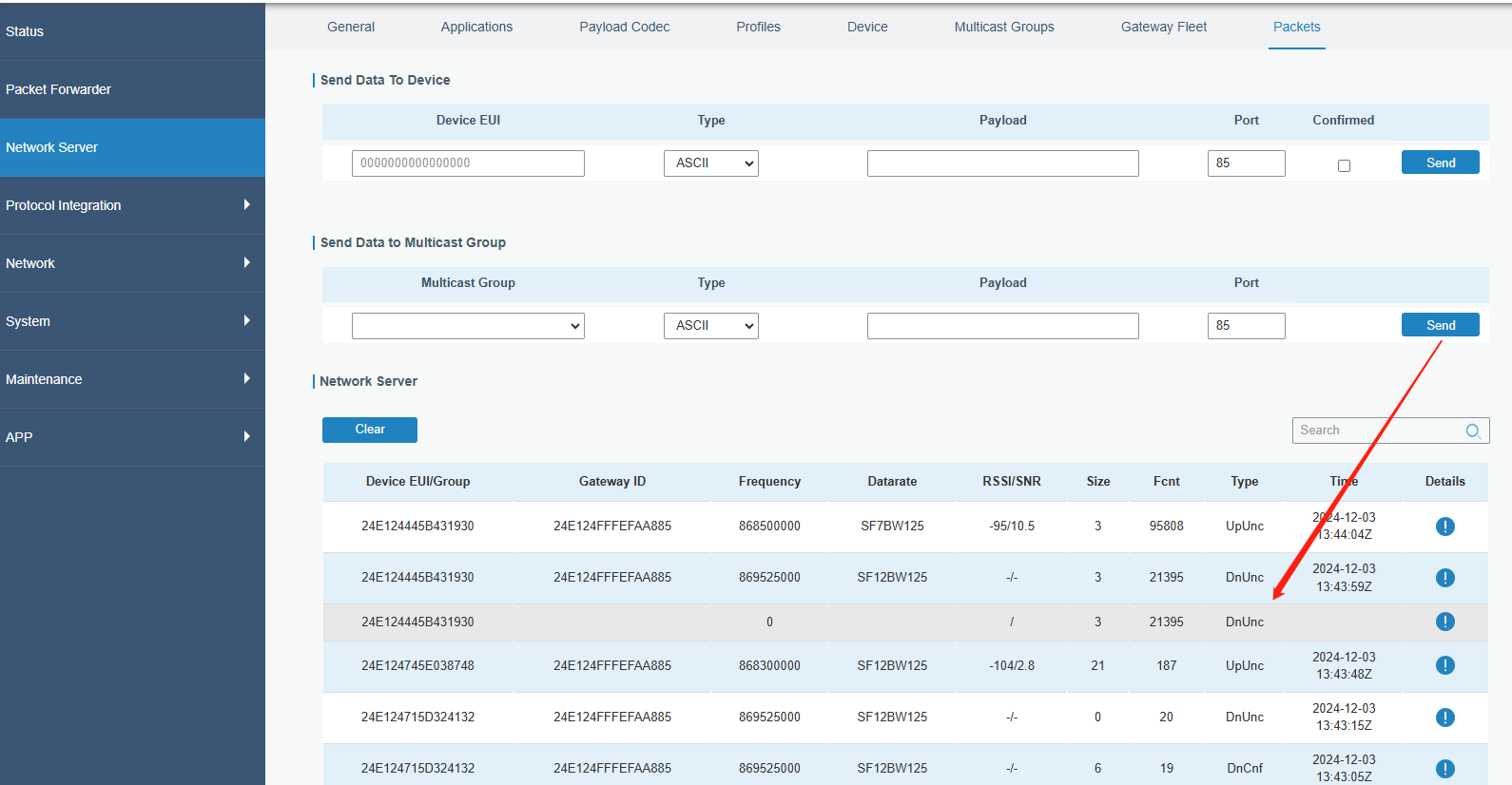Send data to the multicast group

1441,325
